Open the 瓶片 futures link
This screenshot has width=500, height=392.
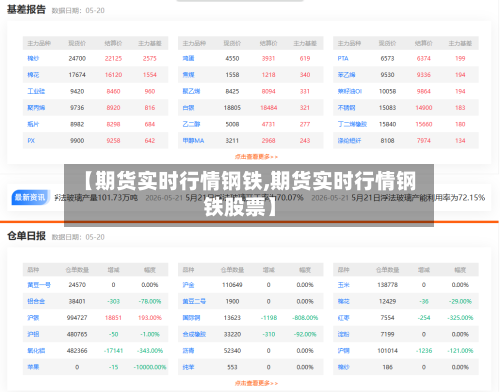(x=33, y=124)
